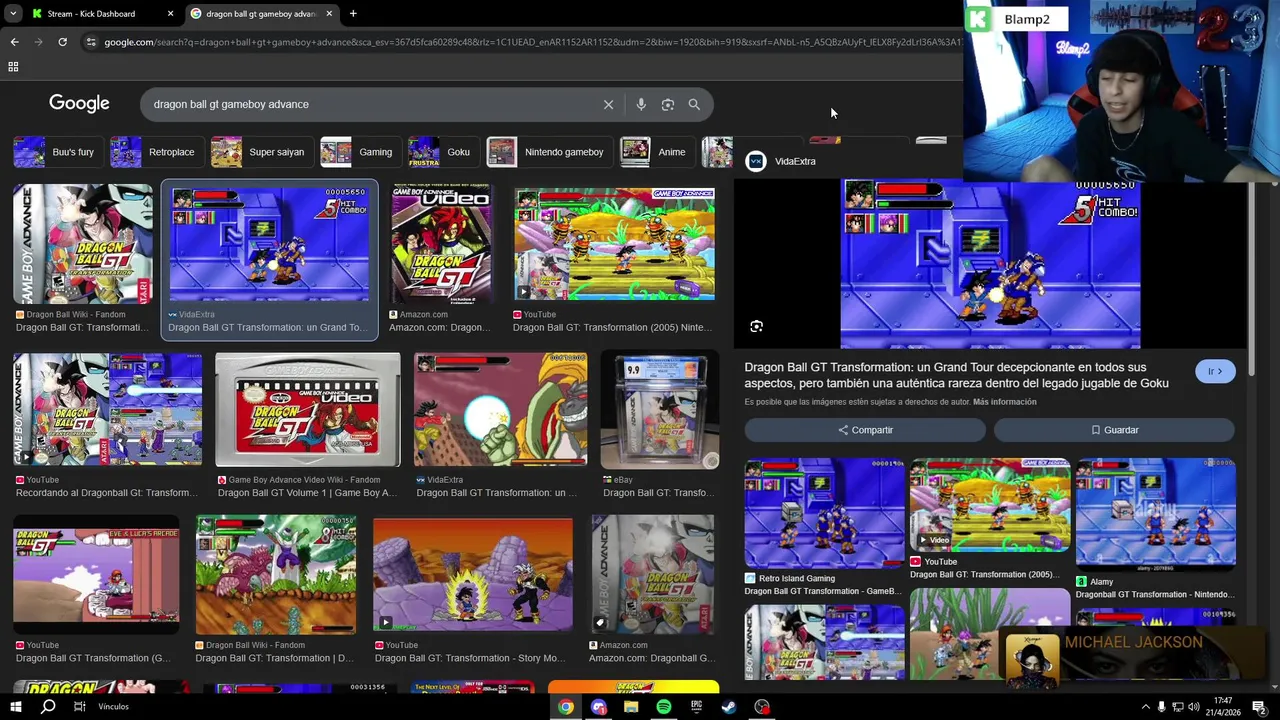Open Windows taskbar search
The width and height of the screenshot is (1280, 720).
click(48, 707)
